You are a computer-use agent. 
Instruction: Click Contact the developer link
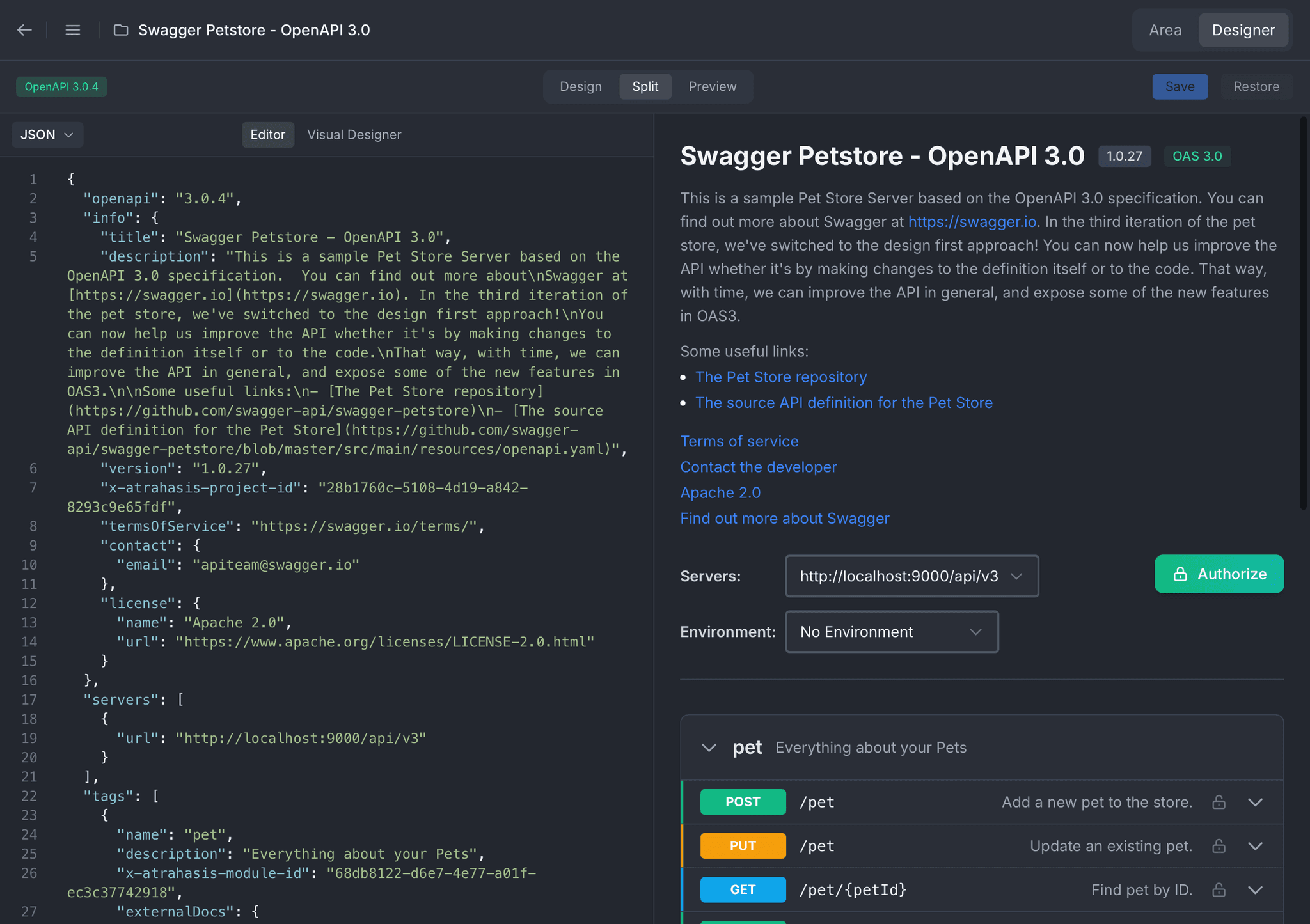758,467
